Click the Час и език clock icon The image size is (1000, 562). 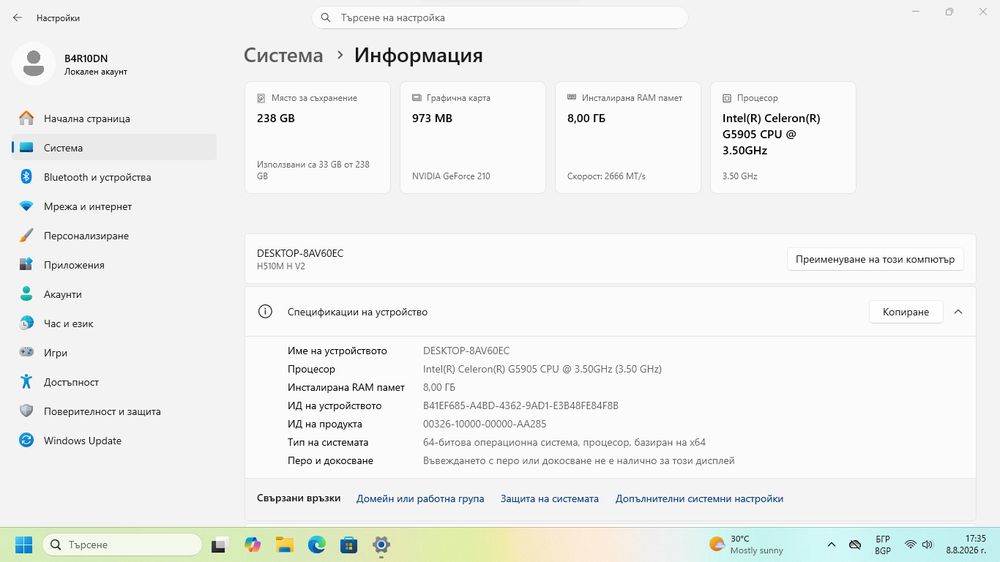click(26, 323)
